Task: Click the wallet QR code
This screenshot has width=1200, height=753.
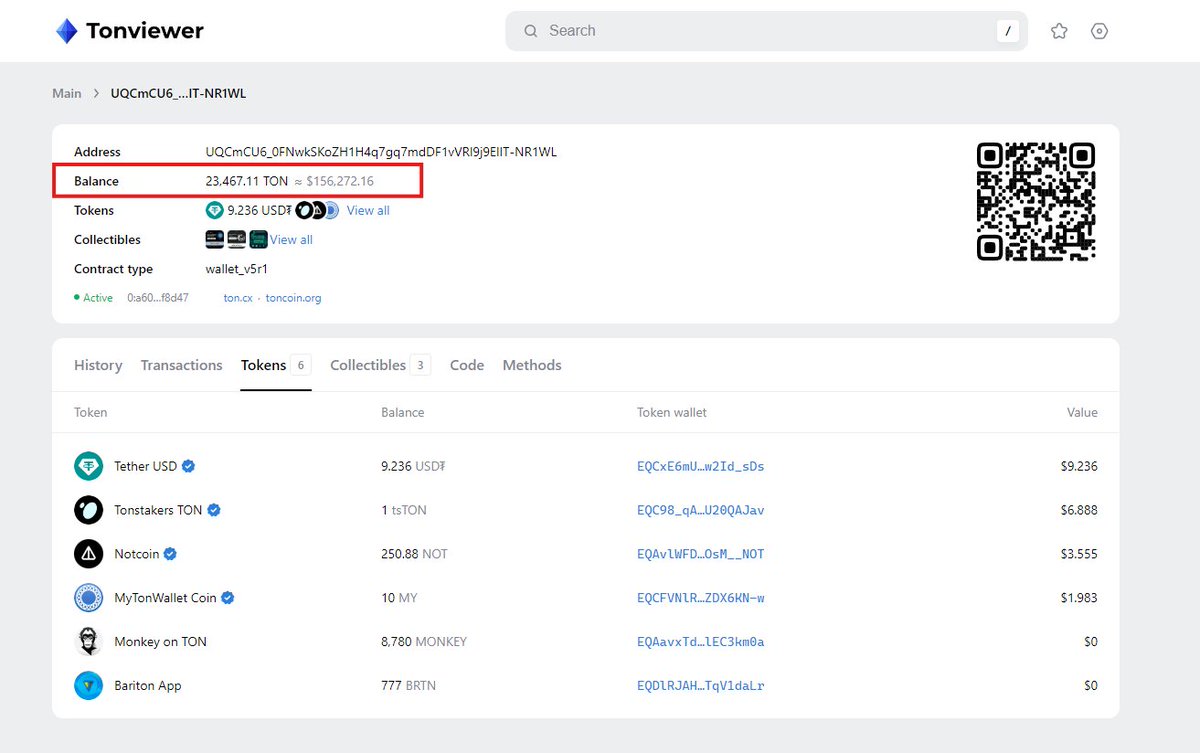Action: (x=1036, y=202)
